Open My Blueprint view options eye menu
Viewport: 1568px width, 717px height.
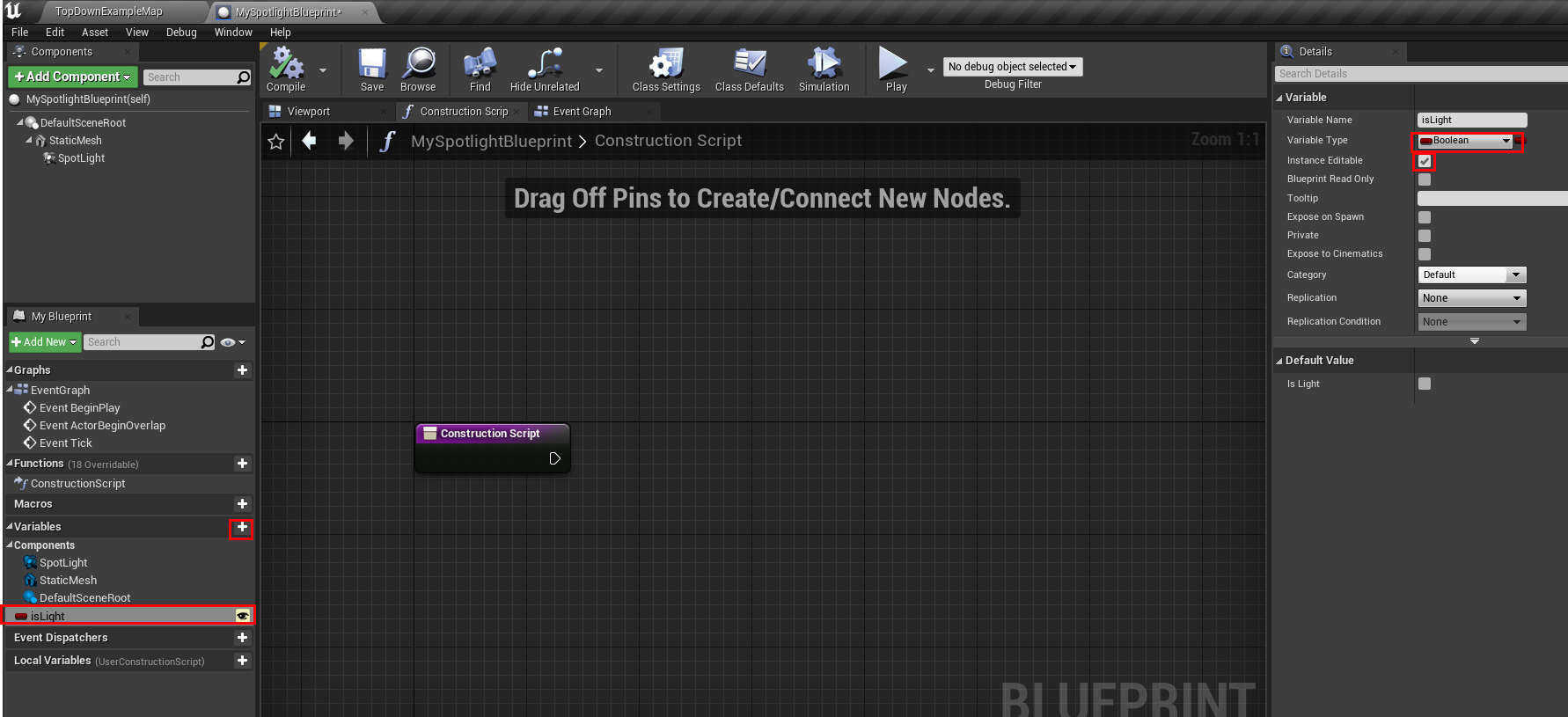click(232, 342)
